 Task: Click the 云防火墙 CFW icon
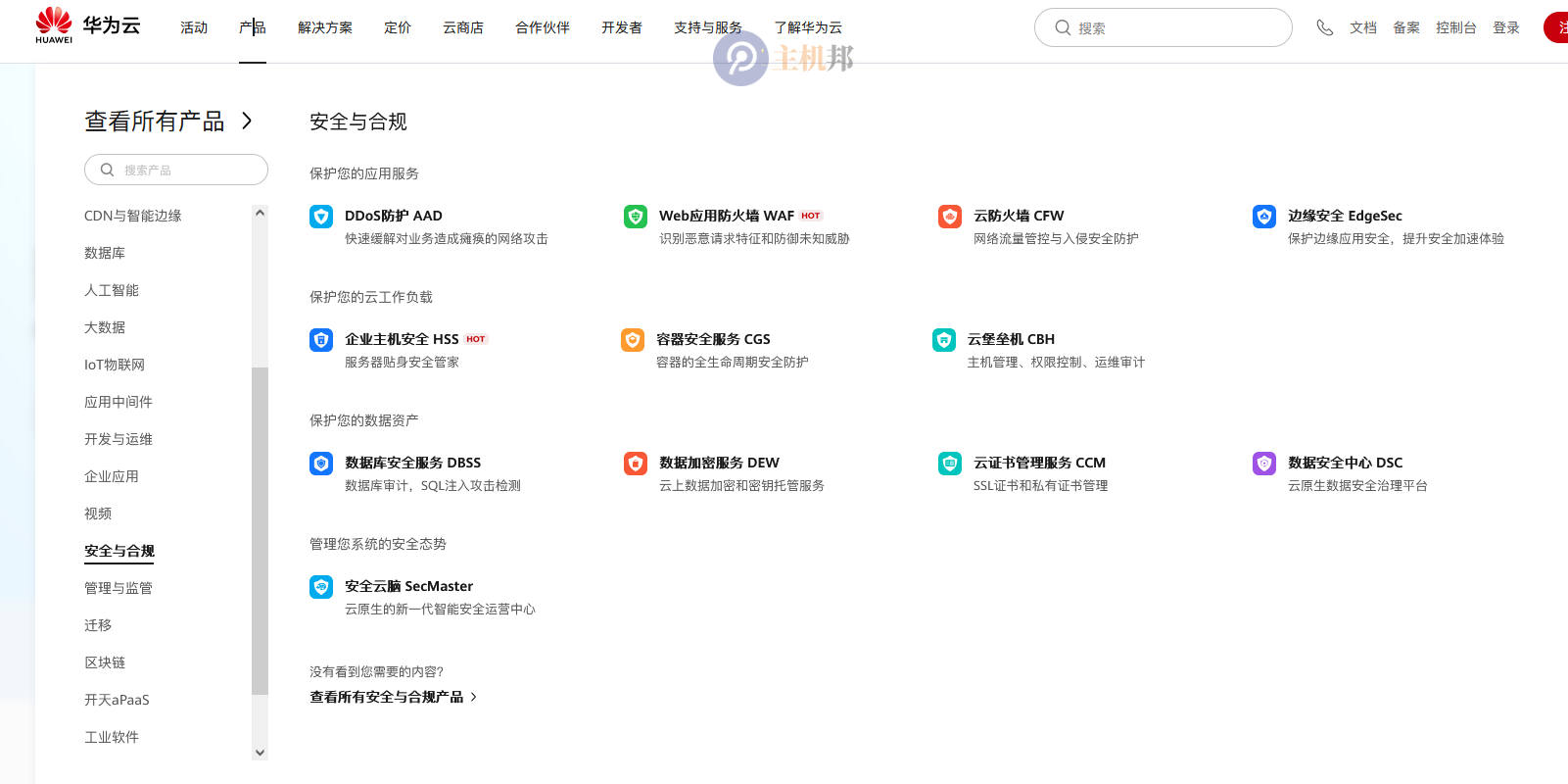coord(950,217)
